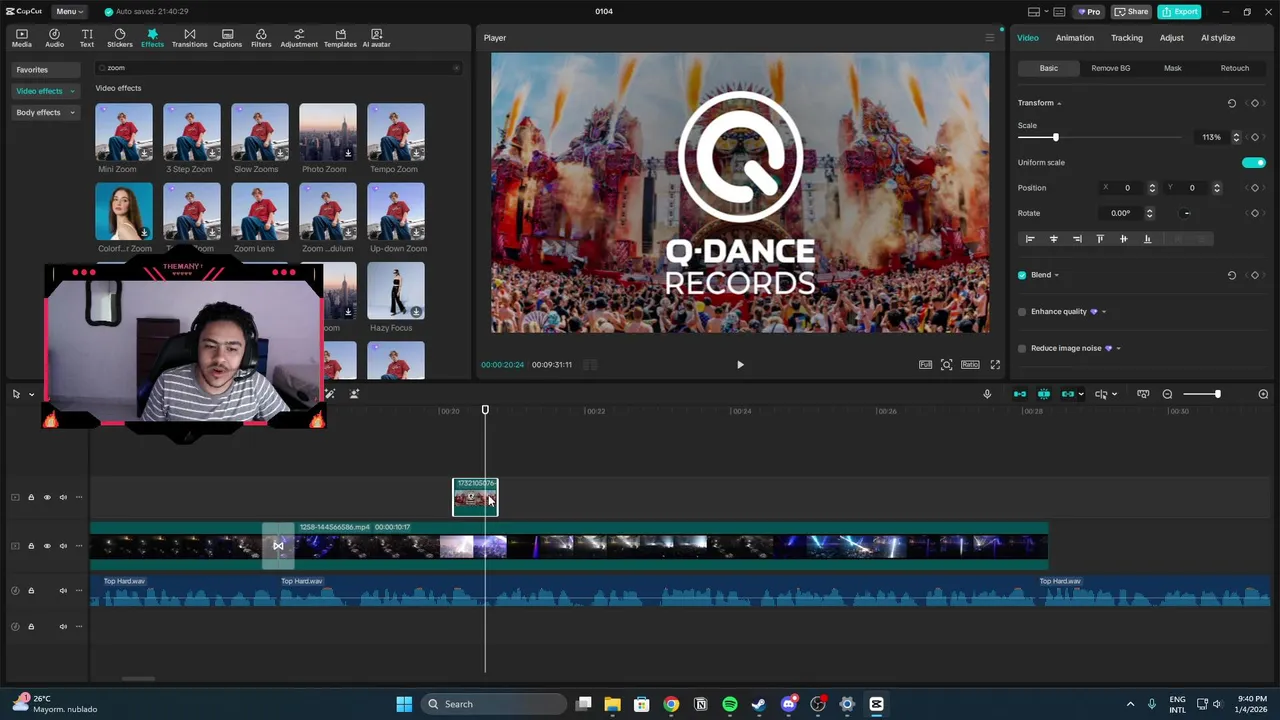Image resolution: width=1280 pixels, height=720 pixels.
Task: Click the Ratio icon in Player
Action: coord(970,365)
